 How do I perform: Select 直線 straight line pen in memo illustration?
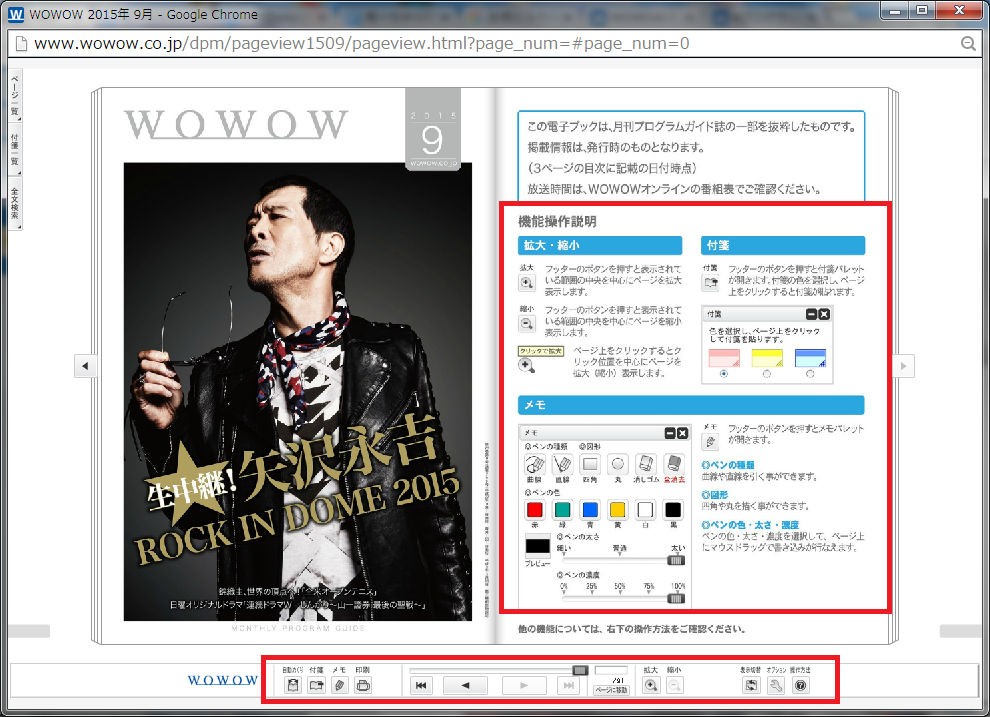(563, 465)
